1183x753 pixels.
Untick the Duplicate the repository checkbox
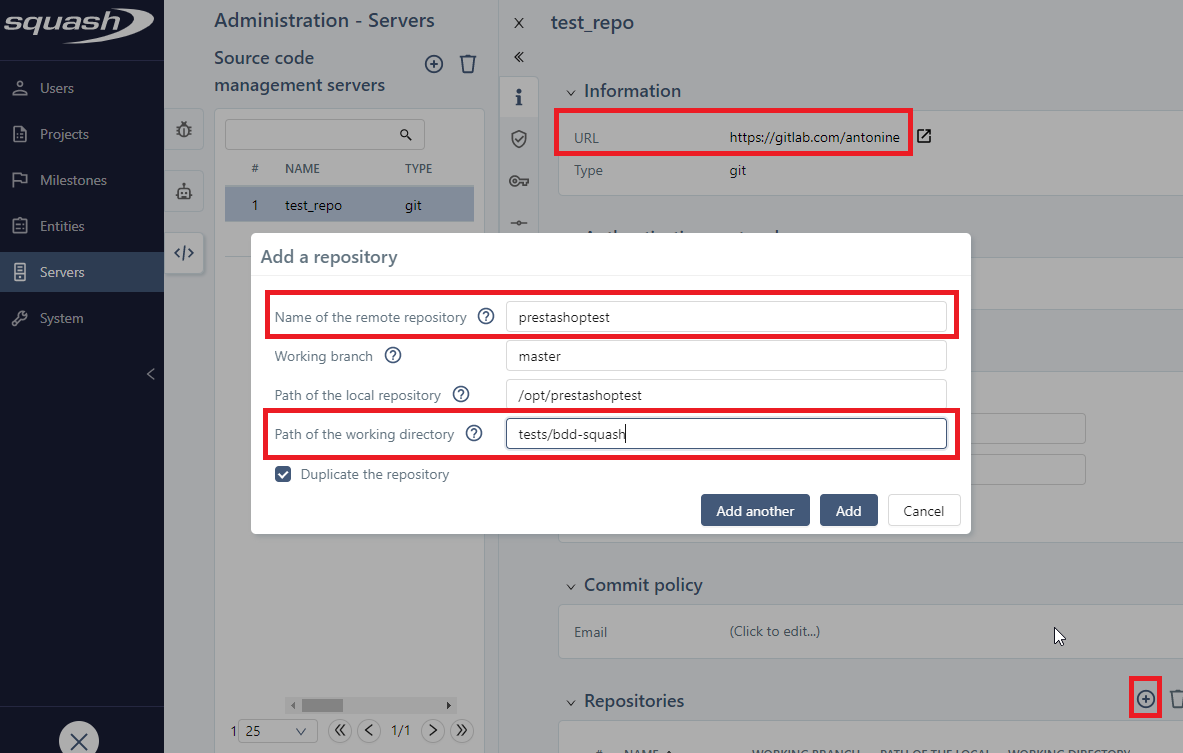click(x=283, y=474)
